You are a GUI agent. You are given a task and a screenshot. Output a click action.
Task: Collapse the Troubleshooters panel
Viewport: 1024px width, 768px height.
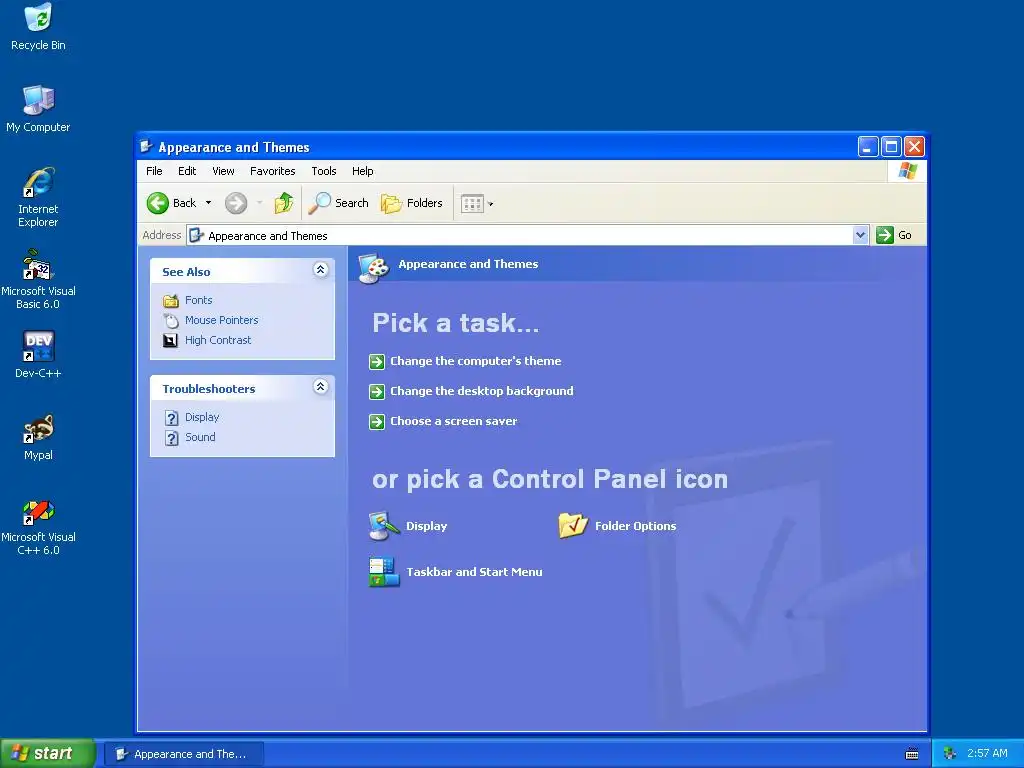pyautogui.click(x=320, y=387)
